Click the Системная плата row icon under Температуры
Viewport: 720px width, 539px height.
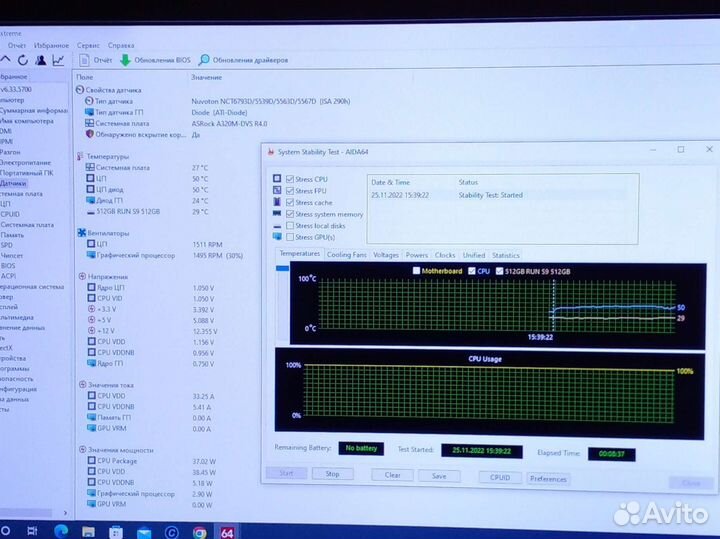click(x=90, y=167)
